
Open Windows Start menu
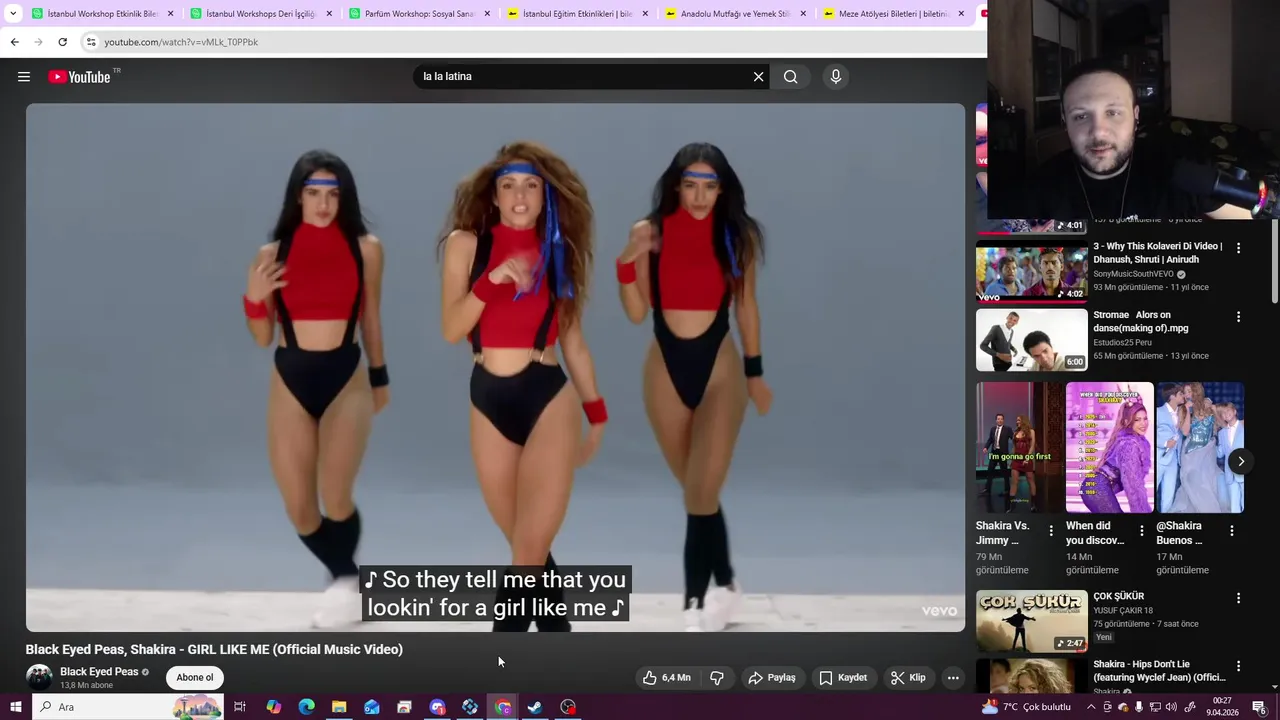pos(15,707)
